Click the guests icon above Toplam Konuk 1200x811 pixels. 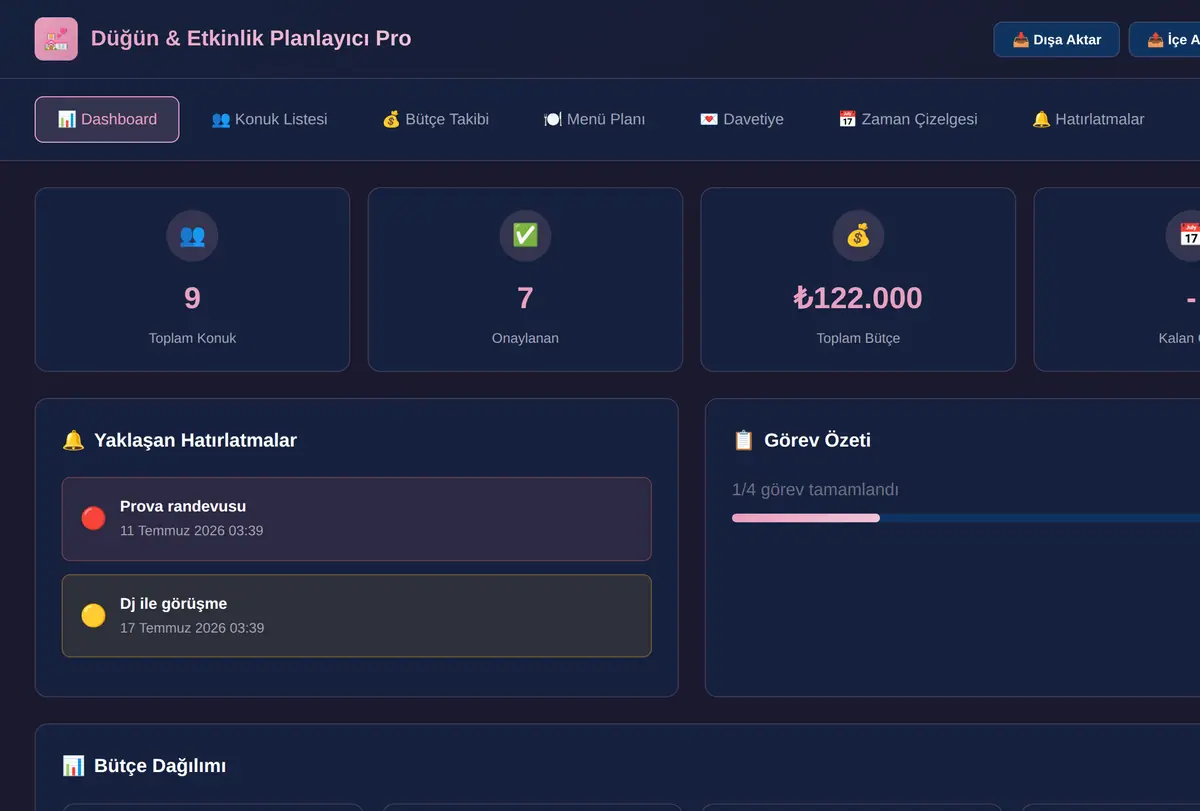192,236
